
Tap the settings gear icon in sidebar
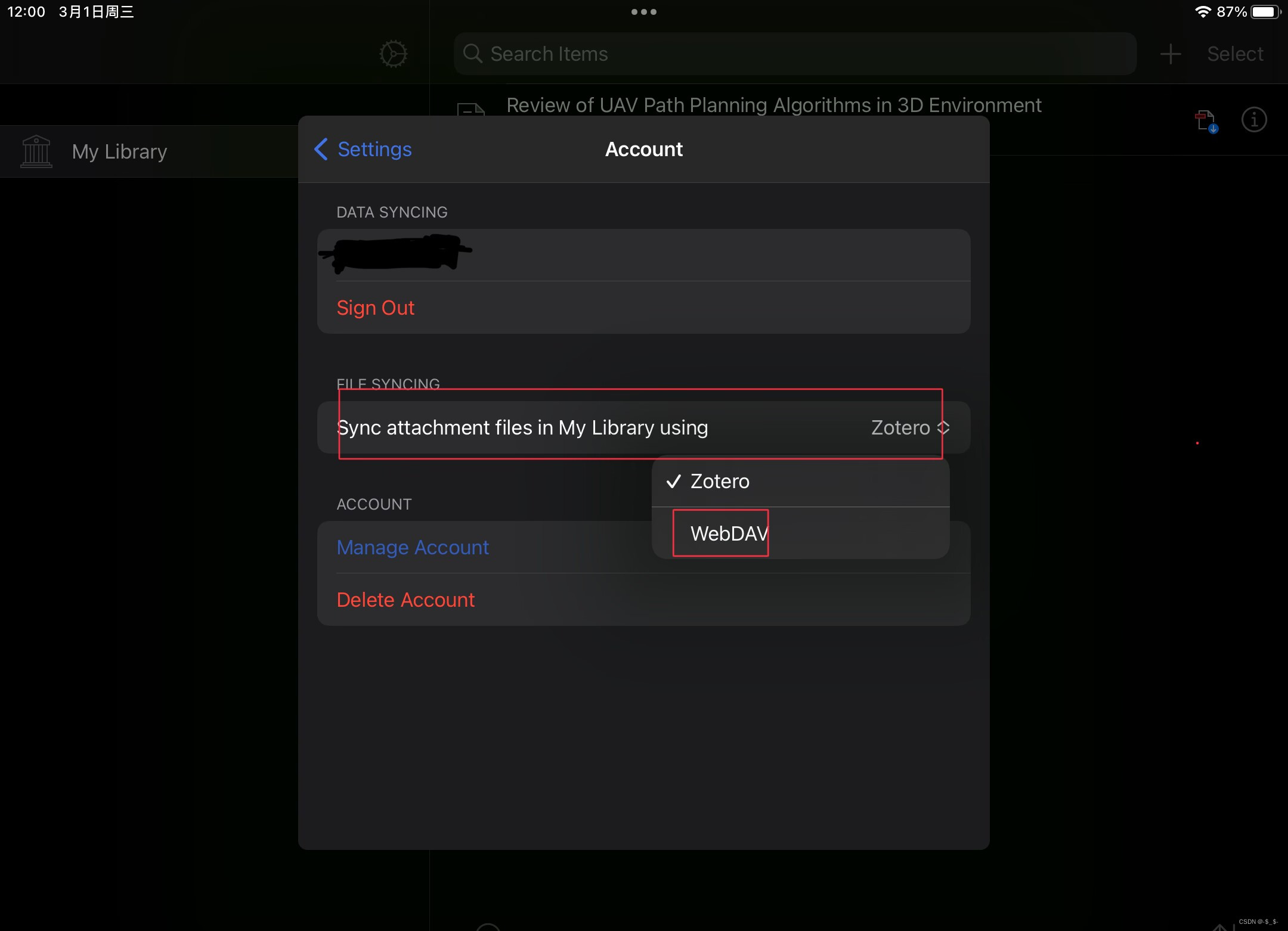pyautogui.click(x=393, y=54)
